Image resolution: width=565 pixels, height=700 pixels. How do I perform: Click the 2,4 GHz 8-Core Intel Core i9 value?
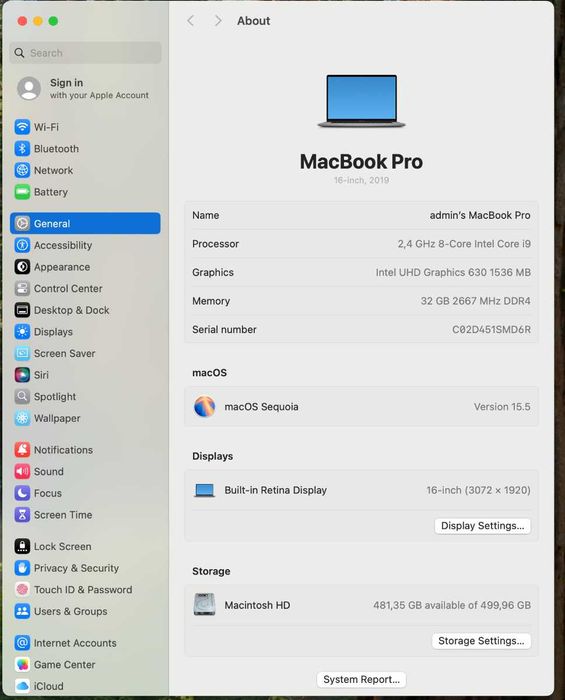click(464, 244)
